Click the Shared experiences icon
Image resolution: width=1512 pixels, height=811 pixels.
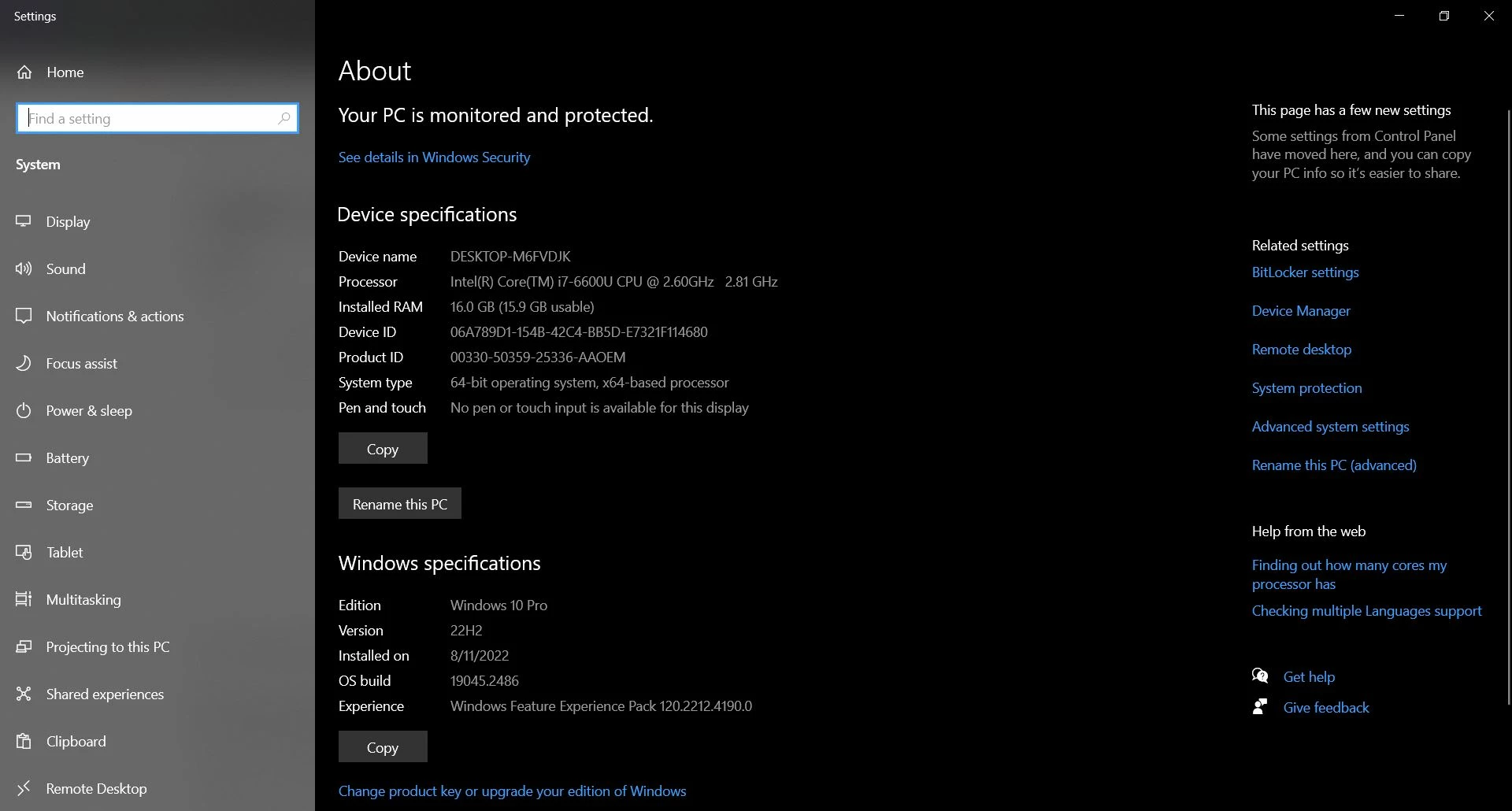coord(24,694)
